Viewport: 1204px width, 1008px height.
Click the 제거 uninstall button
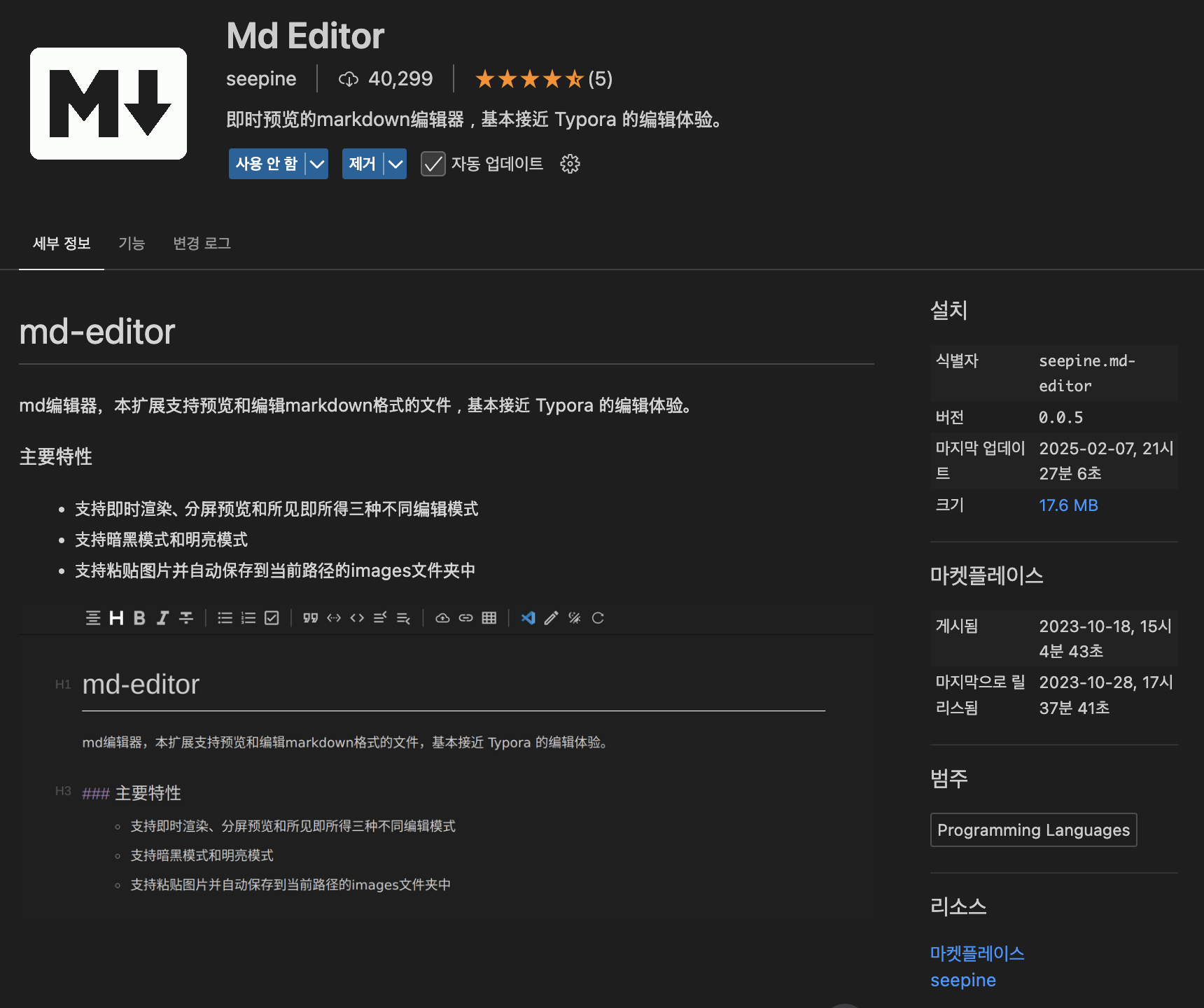point(363,164)
